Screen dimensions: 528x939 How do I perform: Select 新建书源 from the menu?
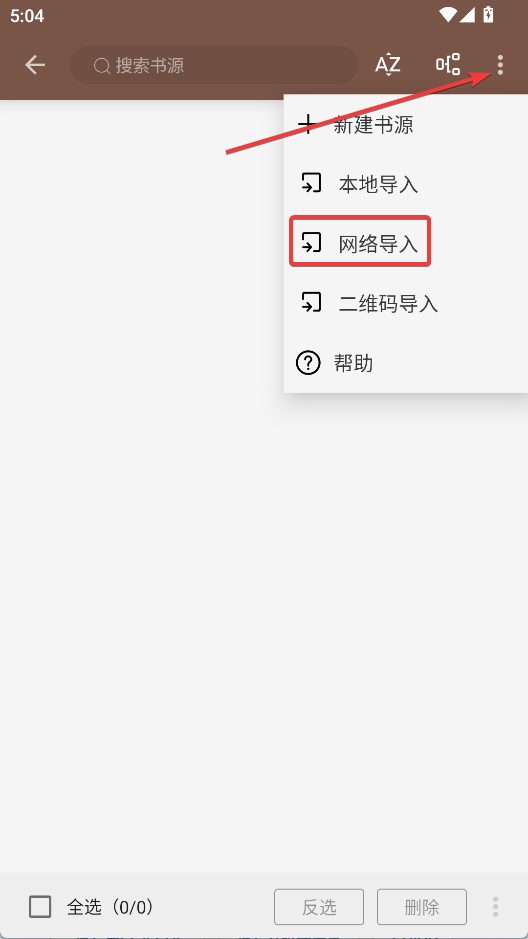coord(405,125)
